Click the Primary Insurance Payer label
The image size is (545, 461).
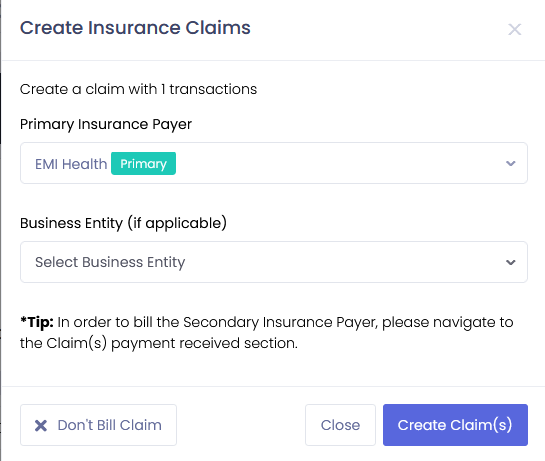106,124
